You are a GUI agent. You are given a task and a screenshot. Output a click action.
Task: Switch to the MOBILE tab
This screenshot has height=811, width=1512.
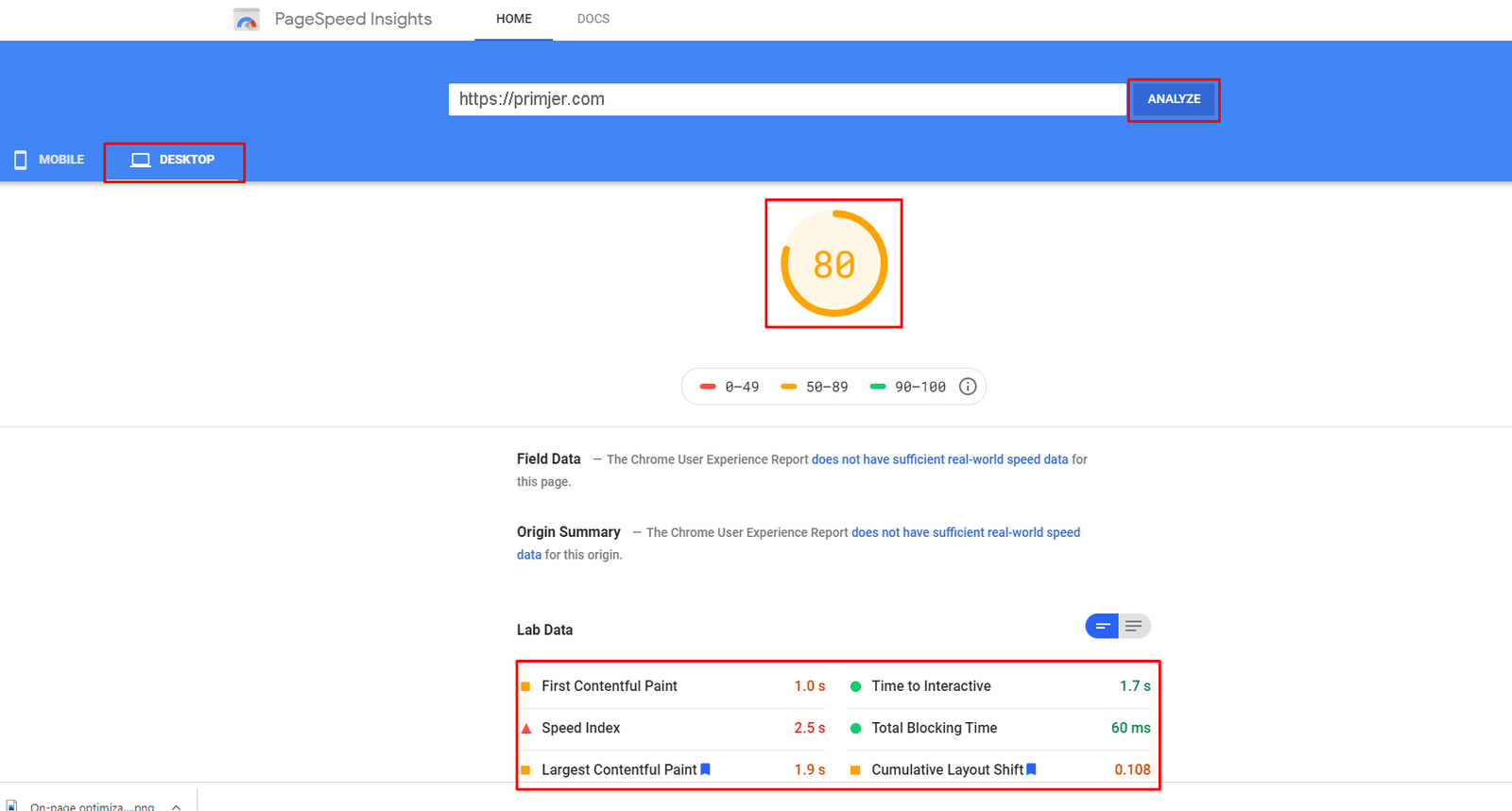49,160
